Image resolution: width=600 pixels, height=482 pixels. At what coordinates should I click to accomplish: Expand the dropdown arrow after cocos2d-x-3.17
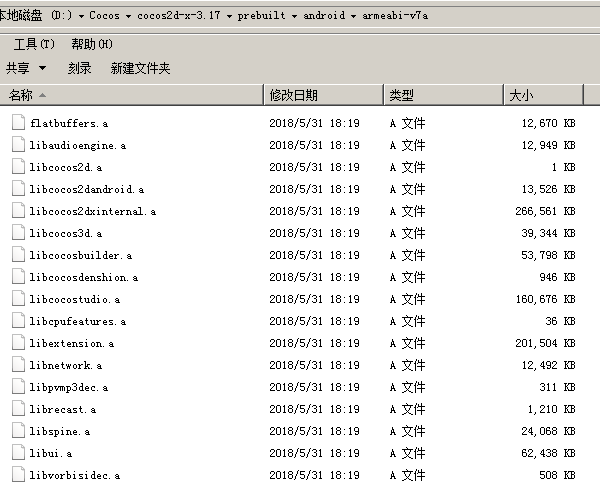click(229, 16)
